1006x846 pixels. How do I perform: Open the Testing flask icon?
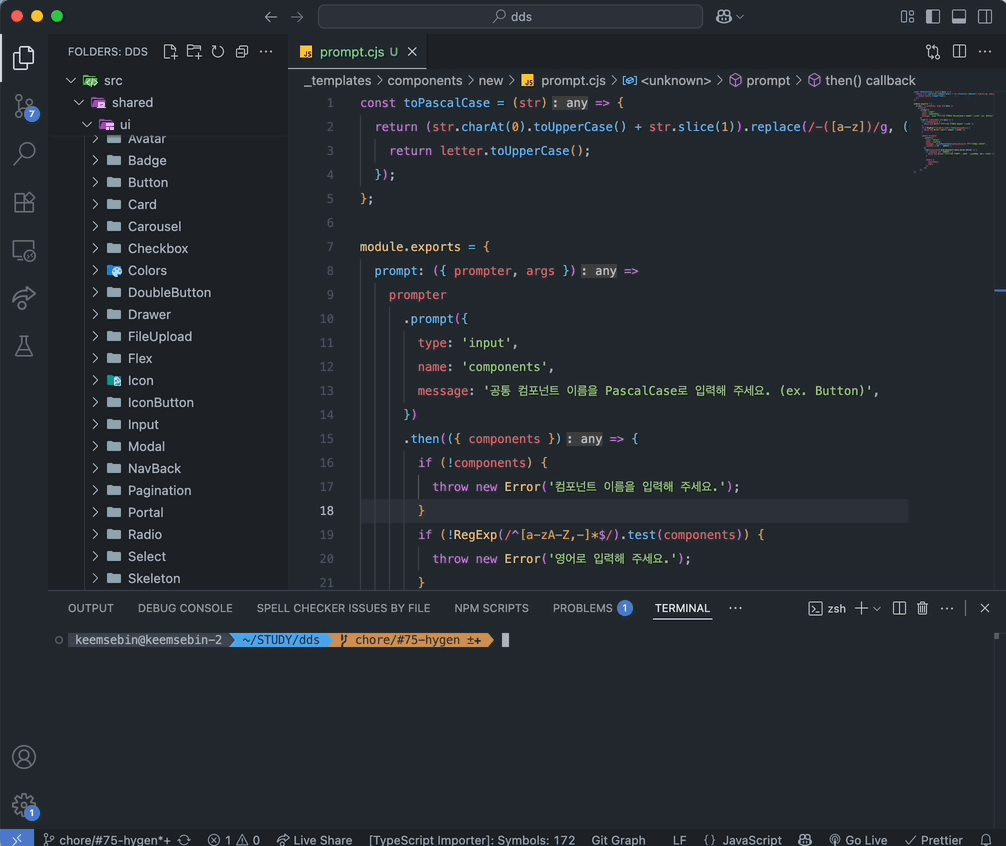(24, 346)
